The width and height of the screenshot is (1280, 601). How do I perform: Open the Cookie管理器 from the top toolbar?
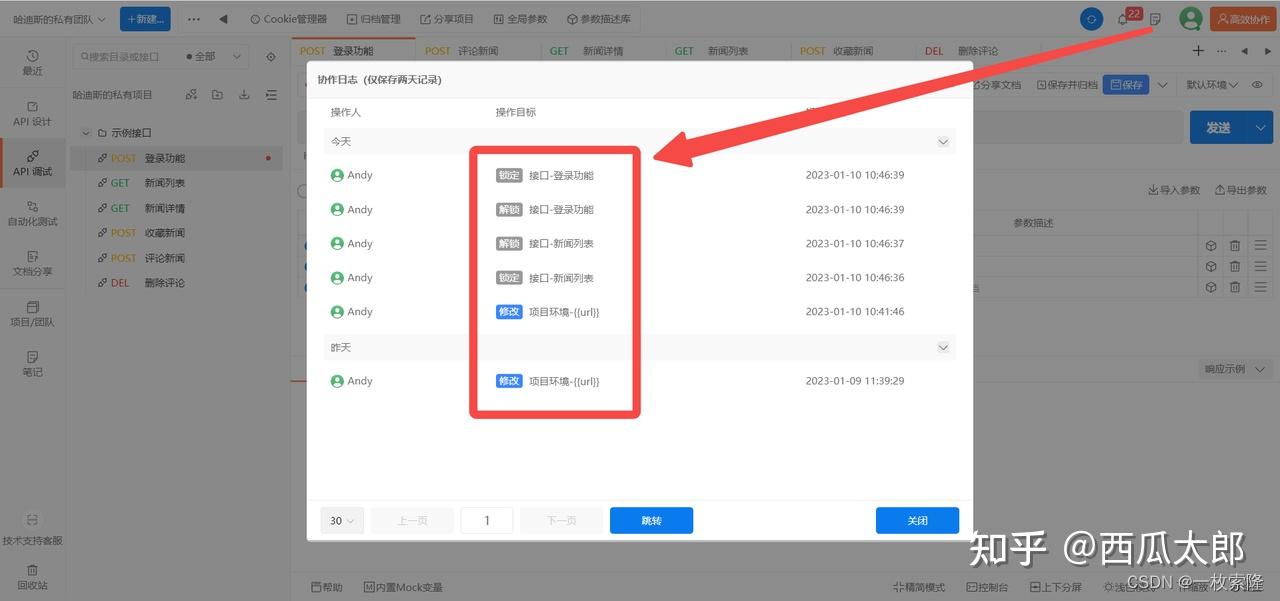click(x=291, y=18)
